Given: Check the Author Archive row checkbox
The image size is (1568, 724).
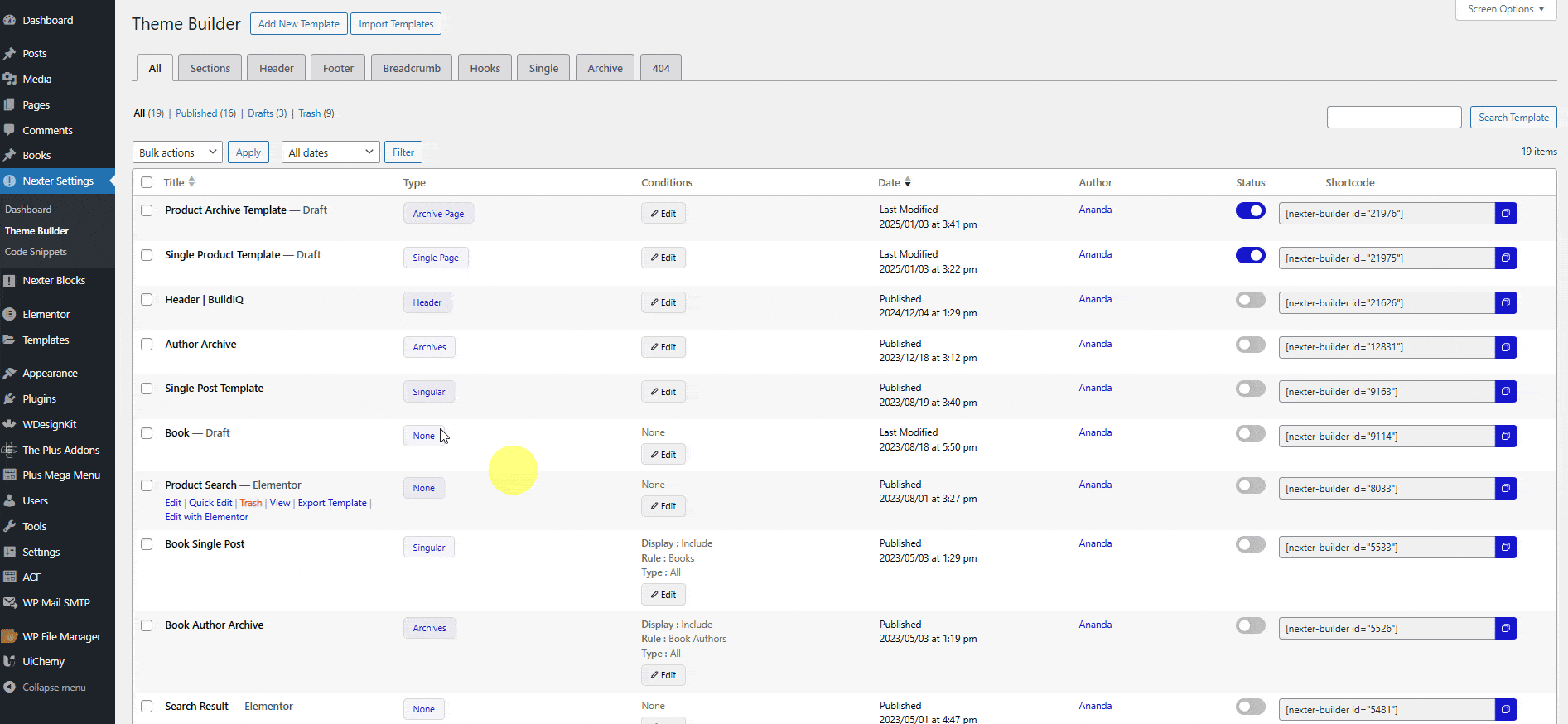Looking at the screenshot, I should pyautogui.click(x=147, y=345).
